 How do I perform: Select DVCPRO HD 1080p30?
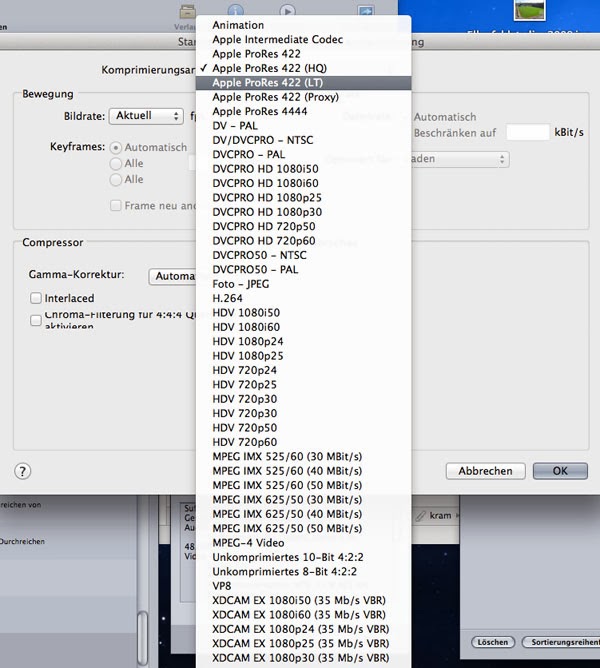[x=303, y=212]
